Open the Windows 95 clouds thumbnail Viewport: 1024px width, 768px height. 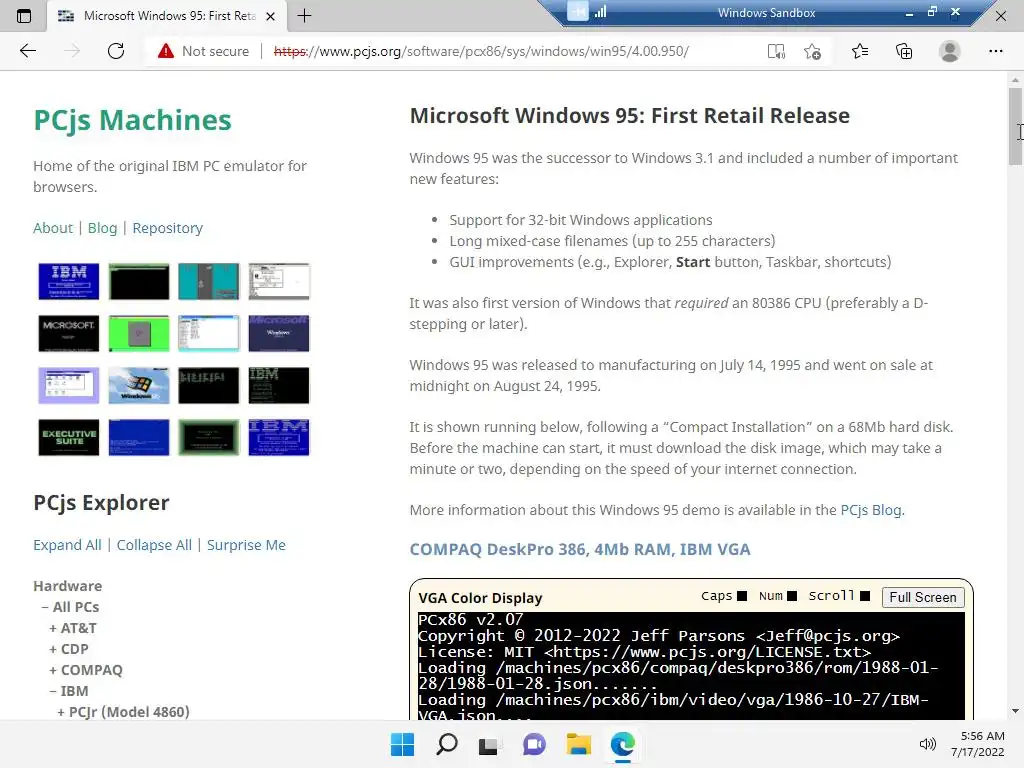click(x=138, y=385)
